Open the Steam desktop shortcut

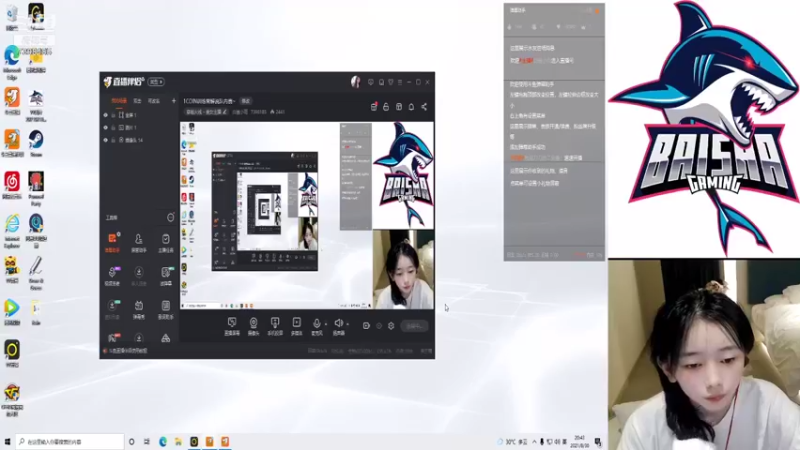36,143
